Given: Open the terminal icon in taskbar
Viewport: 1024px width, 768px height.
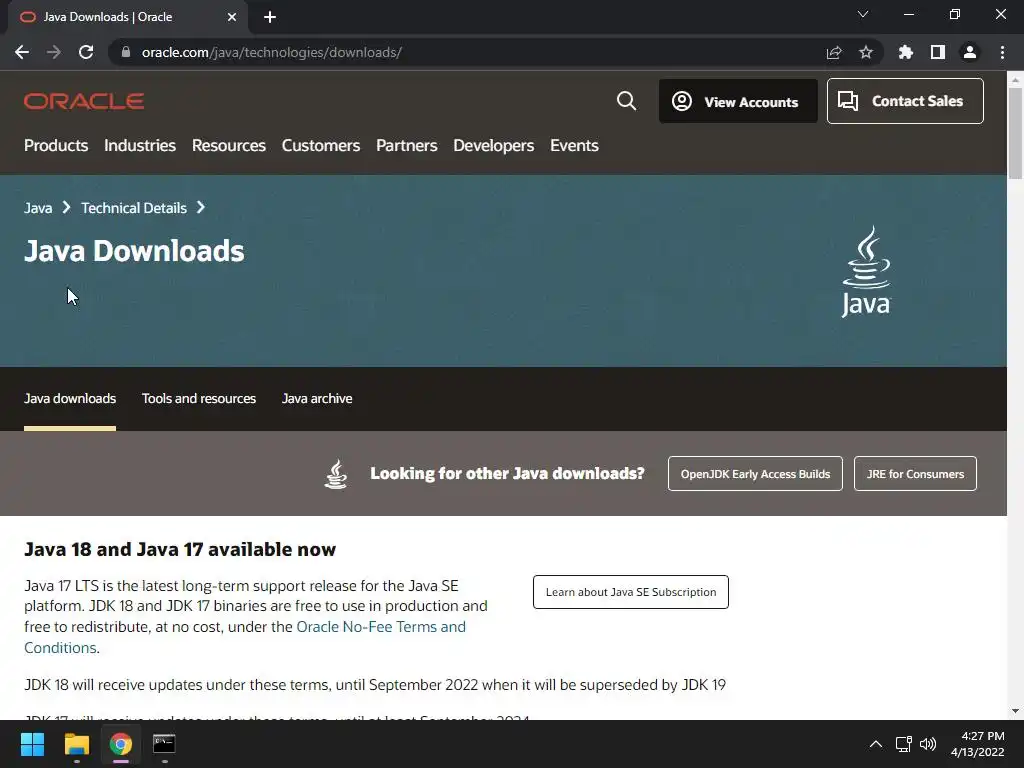Looking at the screenshot, I should click(164, 743).
